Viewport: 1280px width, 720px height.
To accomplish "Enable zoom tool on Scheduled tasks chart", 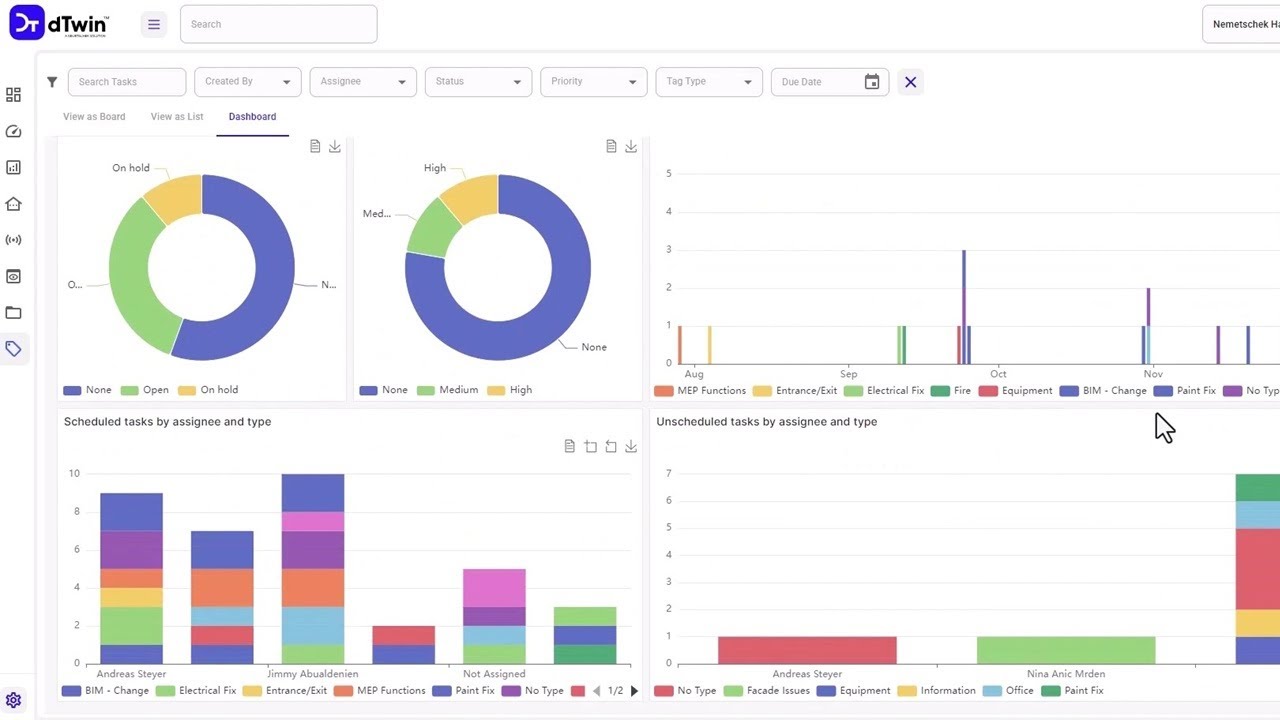I will point(590,446).
